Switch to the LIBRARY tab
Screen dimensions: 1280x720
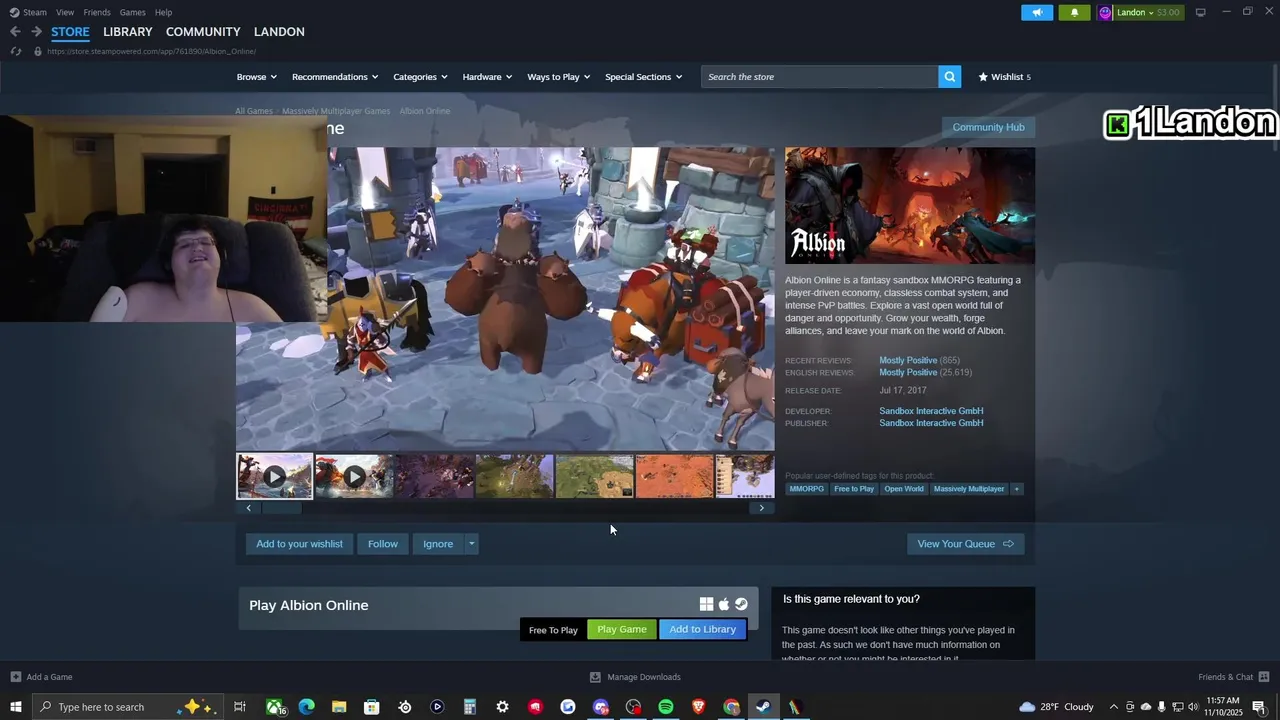click(128, 32)
